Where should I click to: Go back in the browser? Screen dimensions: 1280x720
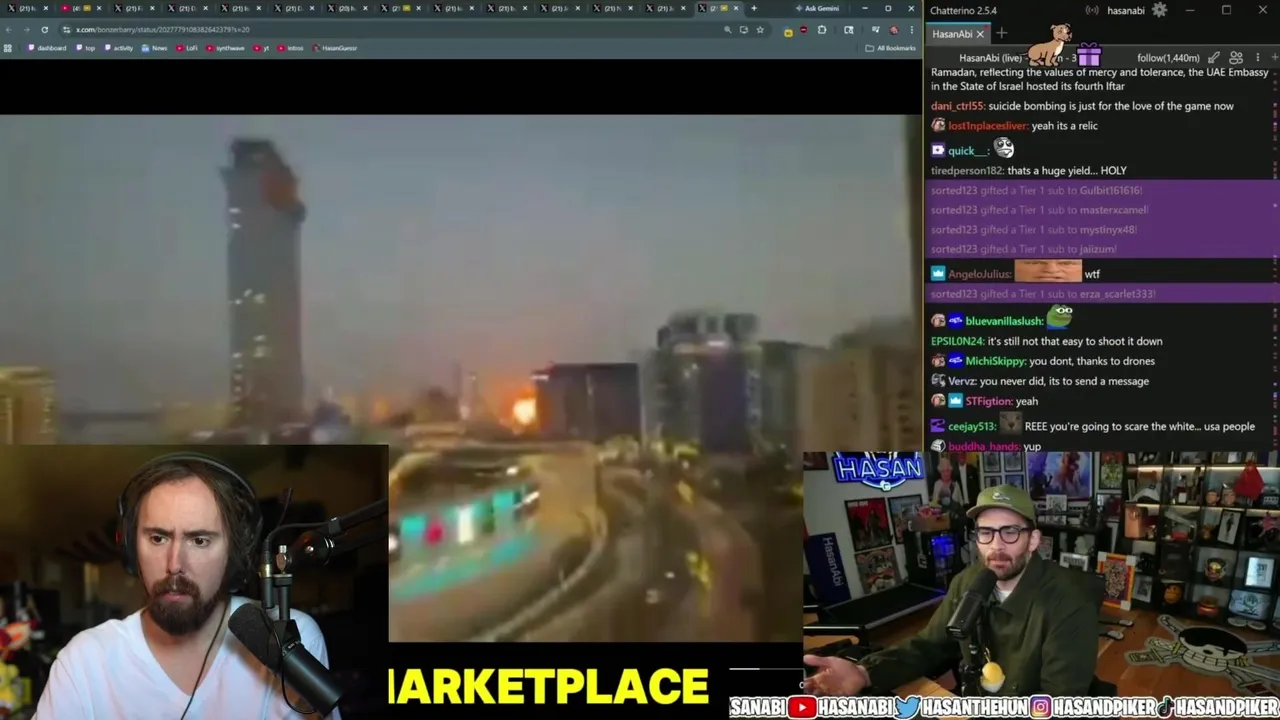[9, 30]
